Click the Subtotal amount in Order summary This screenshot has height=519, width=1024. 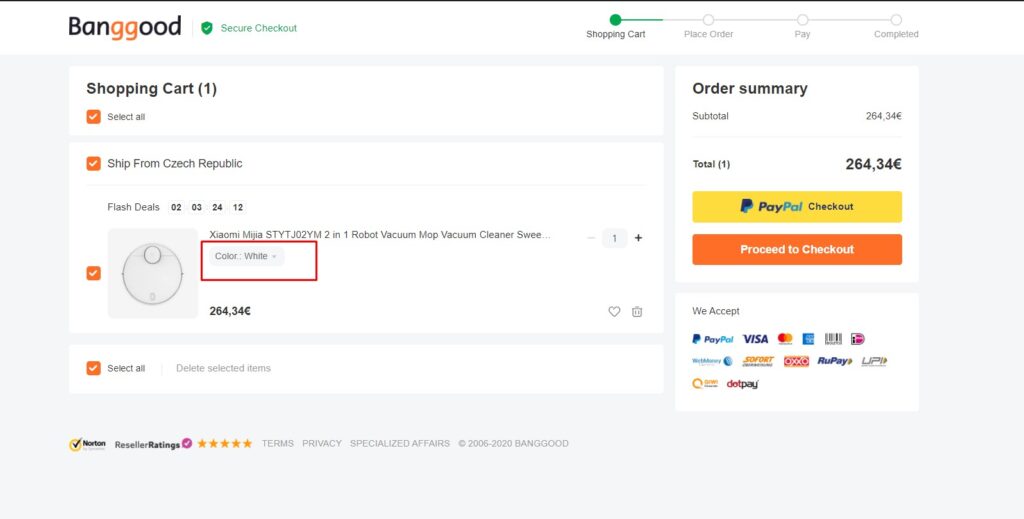pos(884,116)
